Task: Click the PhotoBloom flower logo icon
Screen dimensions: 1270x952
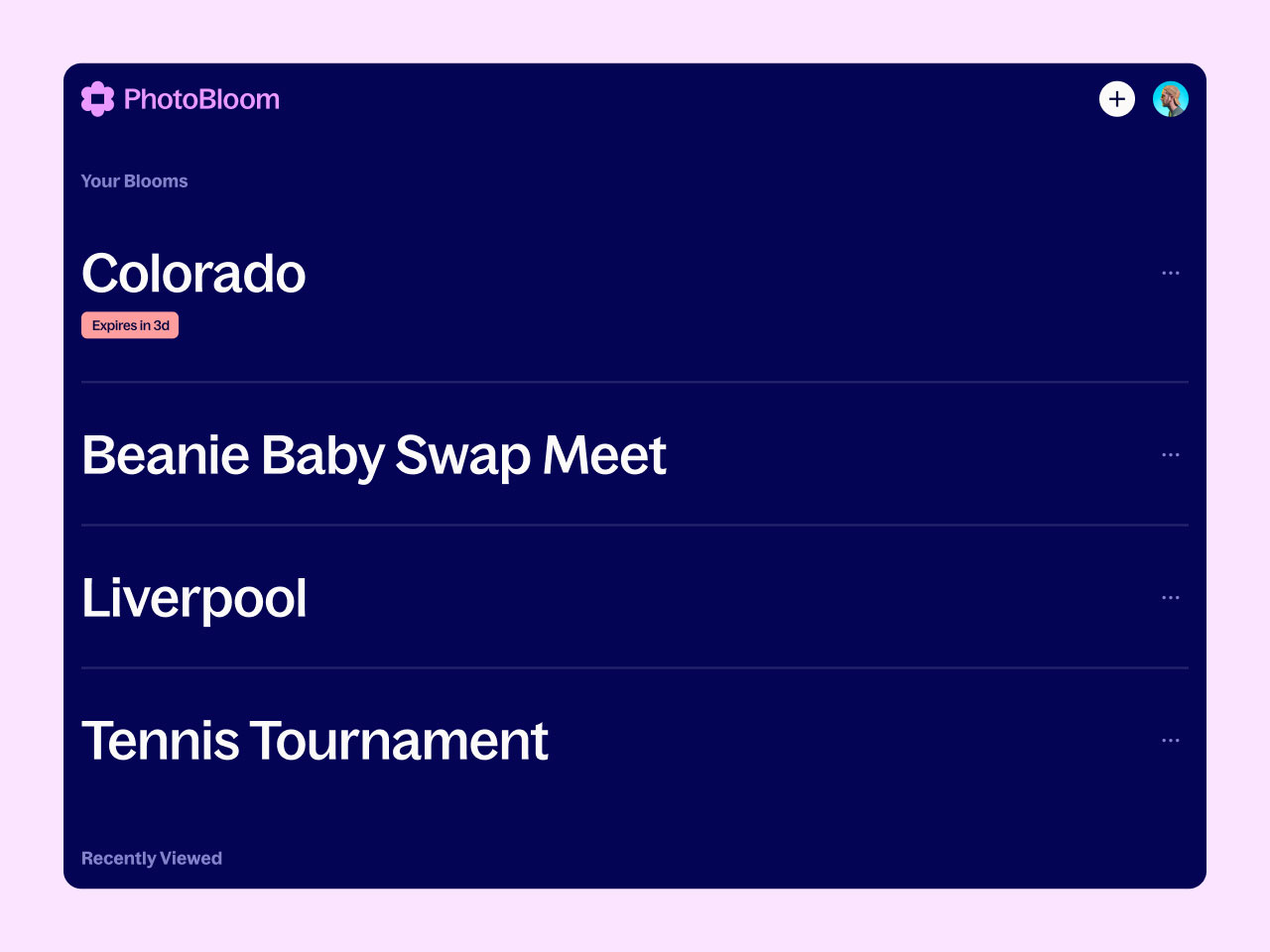Action: coord(97,99)
